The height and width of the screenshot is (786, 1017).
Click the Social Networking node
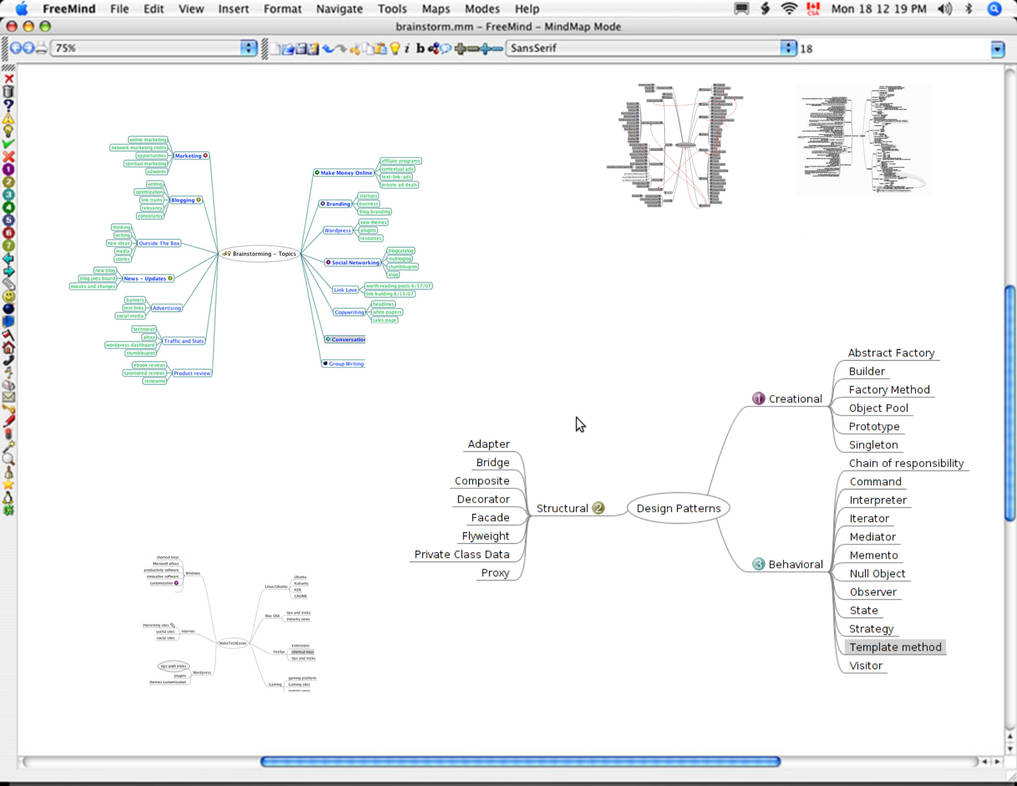coord(353,263)
